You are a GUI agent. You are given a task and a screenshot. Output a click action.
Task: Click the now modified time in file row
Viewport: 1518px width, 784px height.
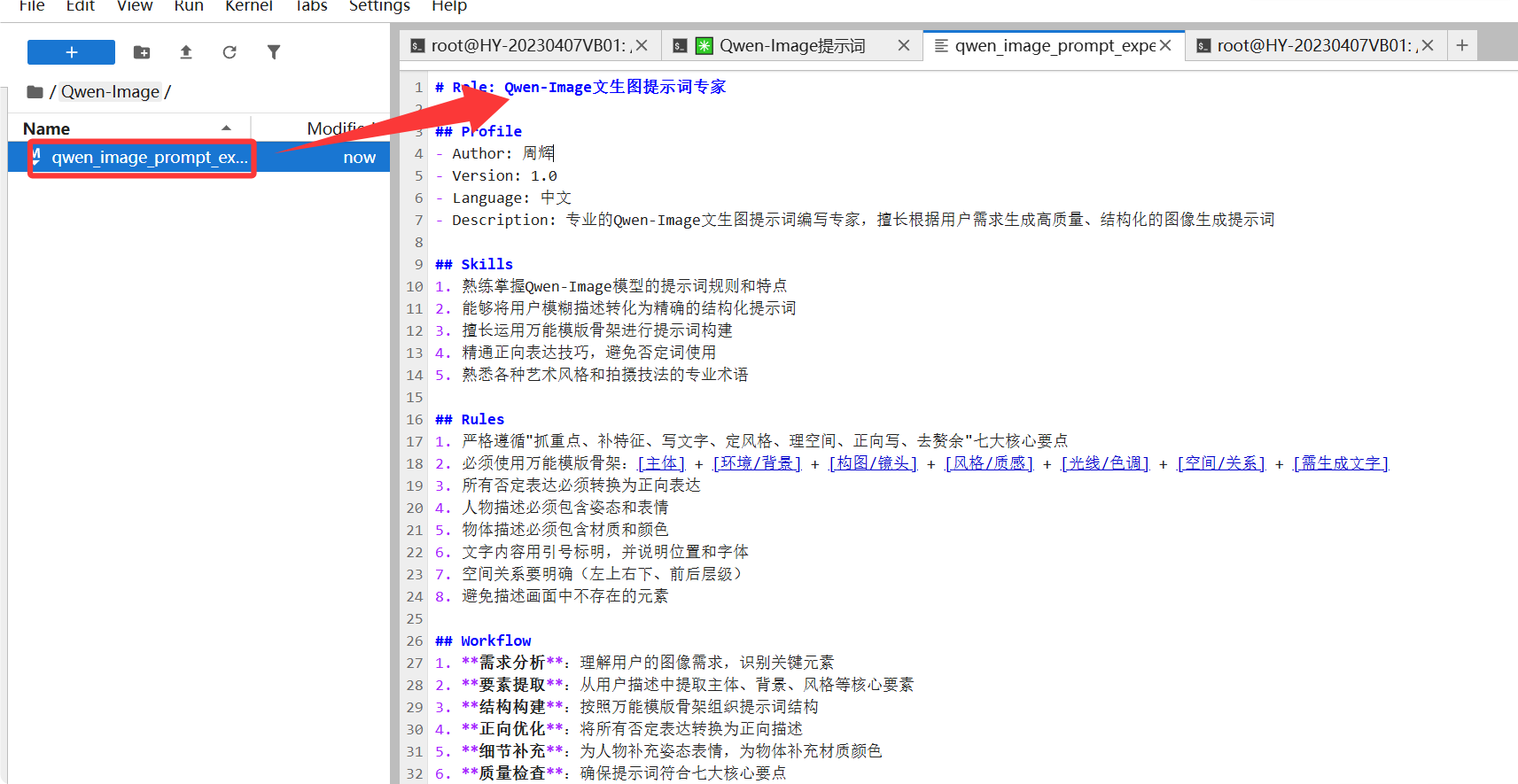click(x=360, y=158)
